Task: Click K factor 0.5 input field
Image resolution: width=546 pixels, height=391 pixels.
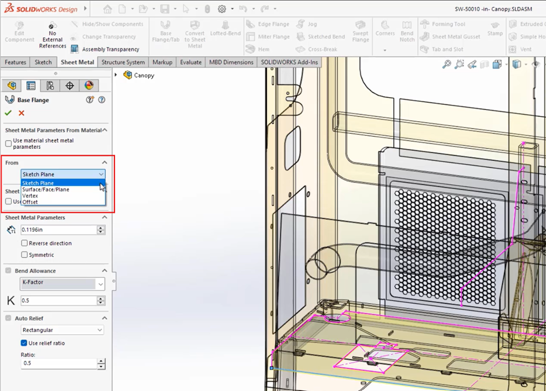Action: [59, 300]
